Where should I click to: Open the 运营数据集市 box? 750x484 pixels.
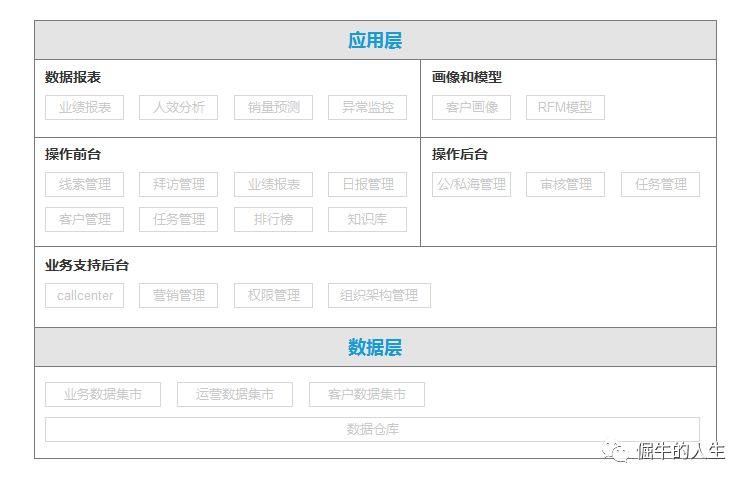point(235,395)
